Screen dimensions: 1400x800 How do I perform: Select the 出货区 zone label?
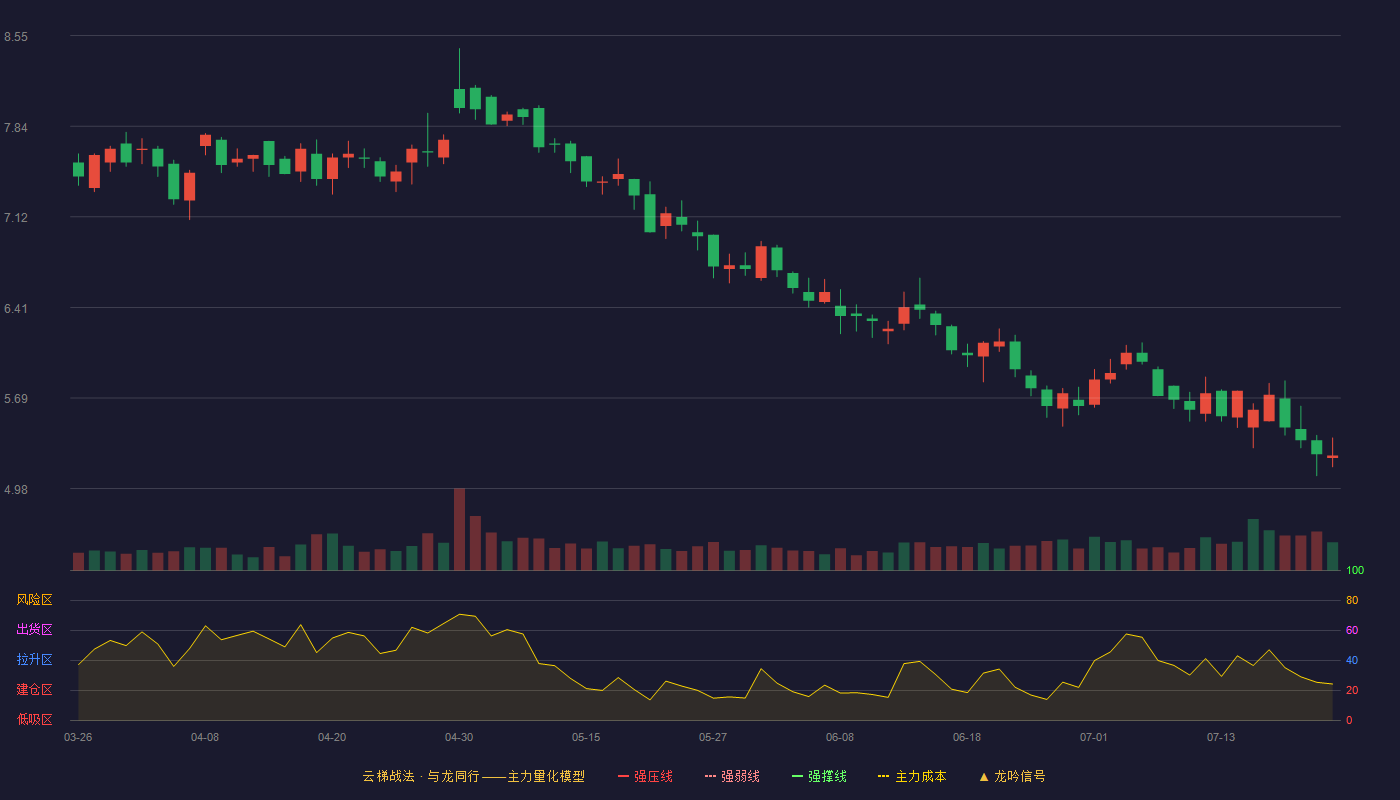(34, 630)
